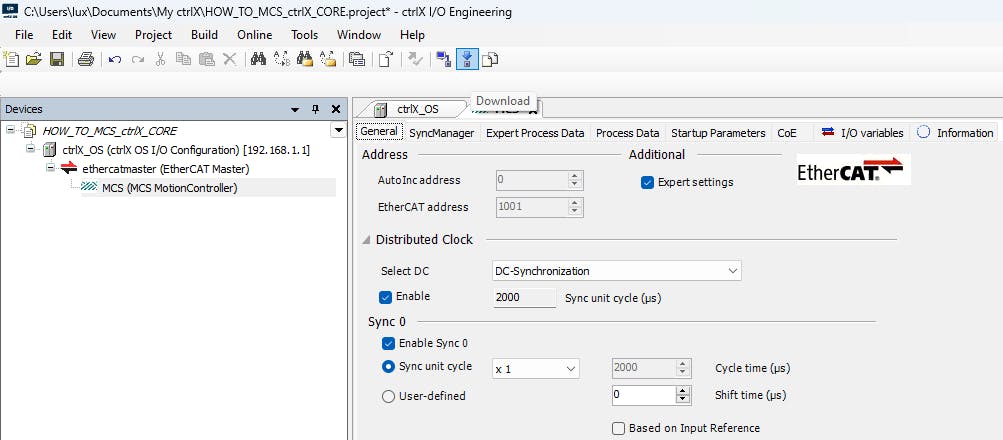Click the page with curved arrow icon

pyautogui.click(x=386, y=59)
